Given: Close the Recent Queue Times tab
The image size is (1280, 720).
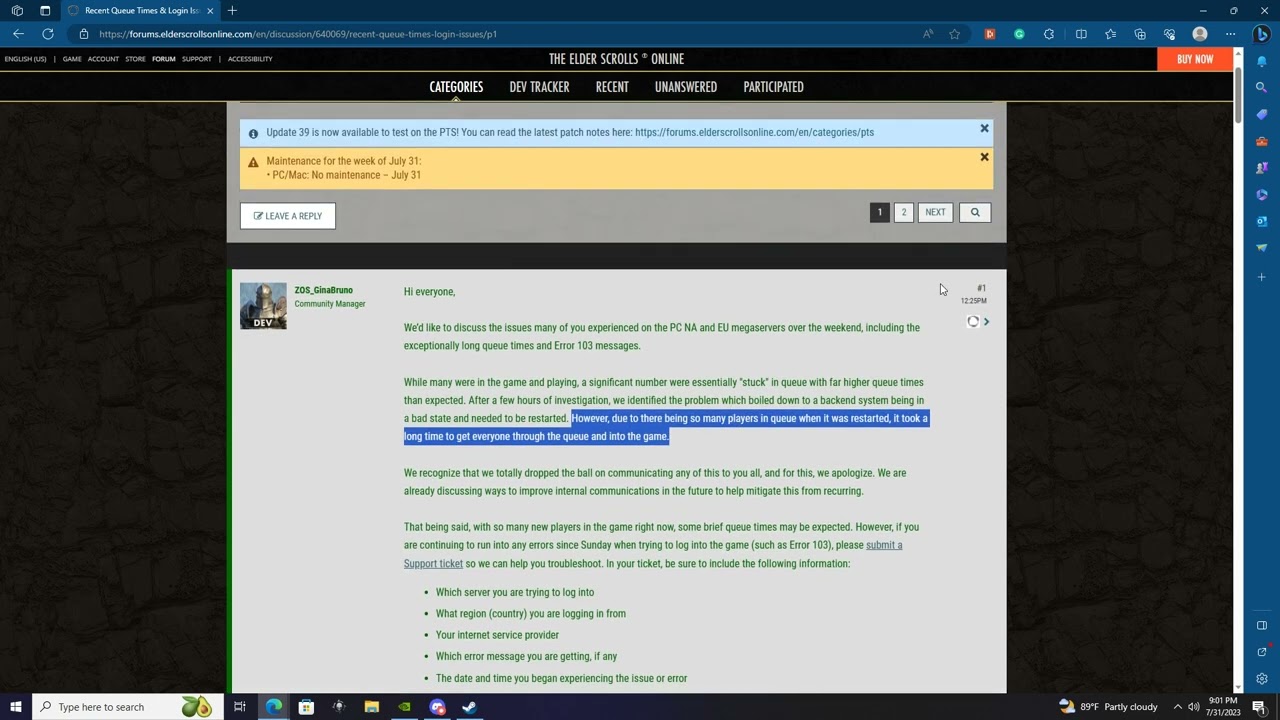Looking at the screenshot, I should [210, 10].
